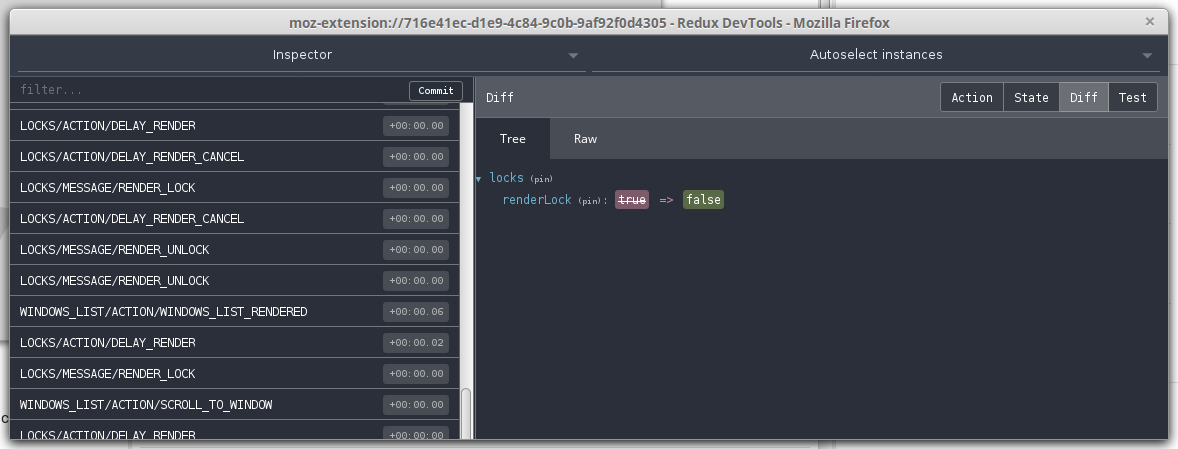Image resolution: width=1178 pixels, height=449 pixels.
Task: Close the Redux DevTools window
Action: tap(1149, 22)
